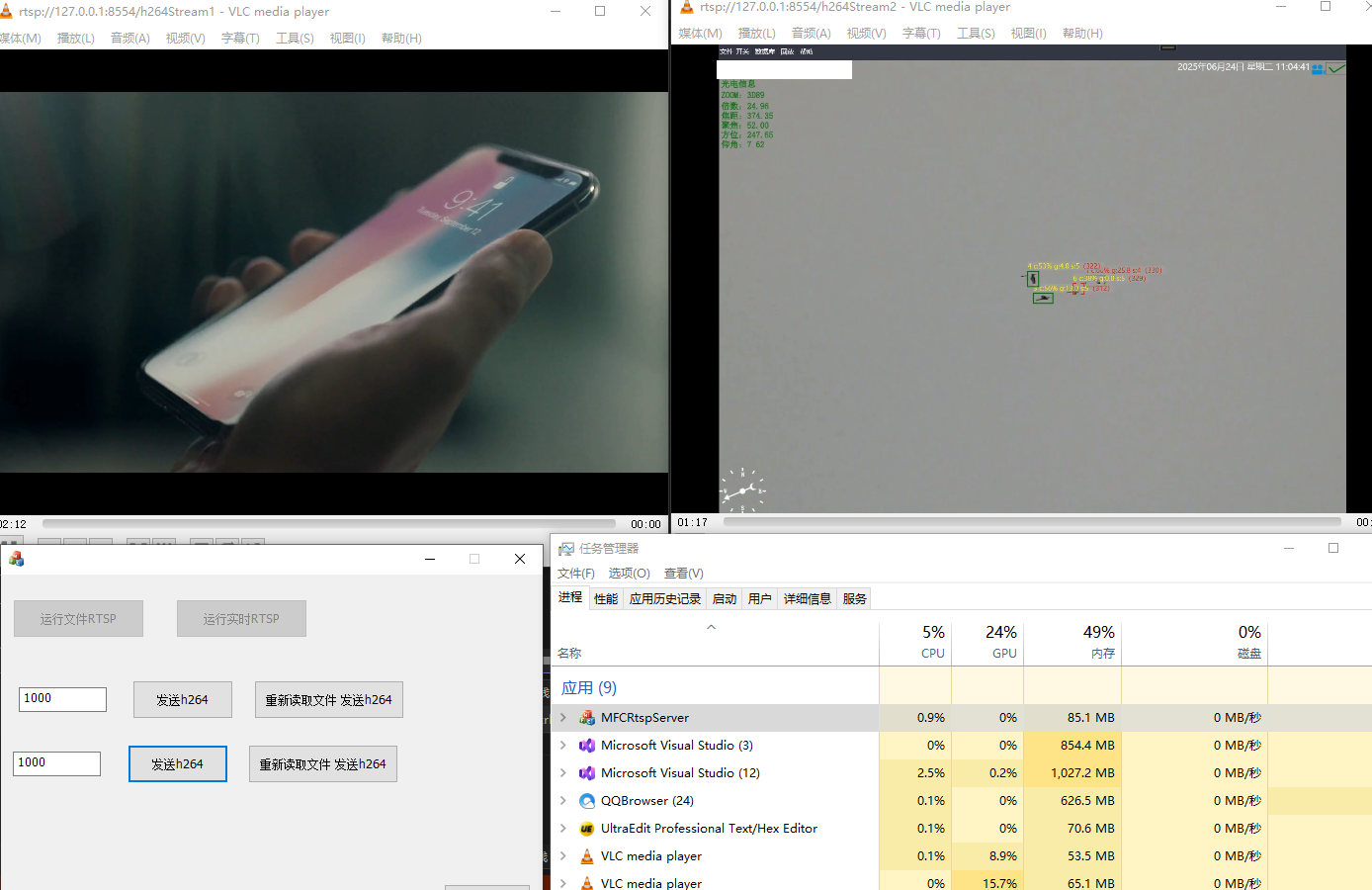The height and width of the screenshot is (890, 1372).
Task: Select the 进程 tab in Task Manager
Action: (x=570, y=597)
